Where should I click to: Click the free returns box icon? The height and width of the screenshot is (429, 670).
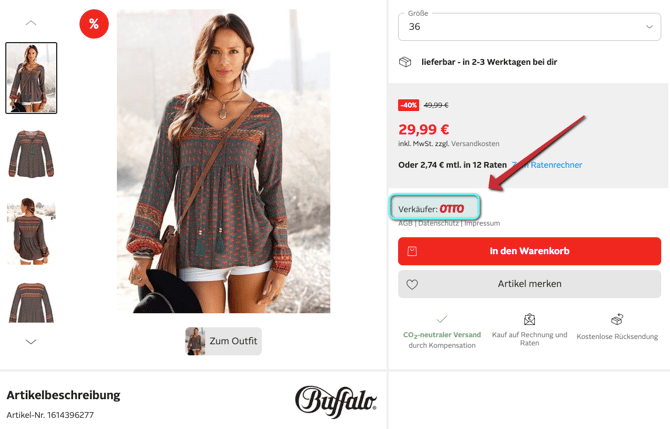pos(617,319)
